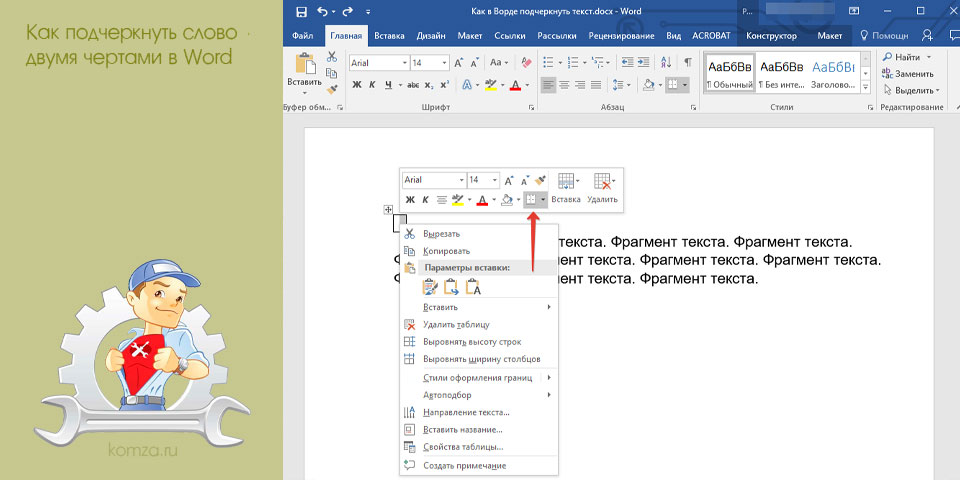Sort text with the A-Я icon
This screenshot has width=960, height=480.
(x=667, y=62)
